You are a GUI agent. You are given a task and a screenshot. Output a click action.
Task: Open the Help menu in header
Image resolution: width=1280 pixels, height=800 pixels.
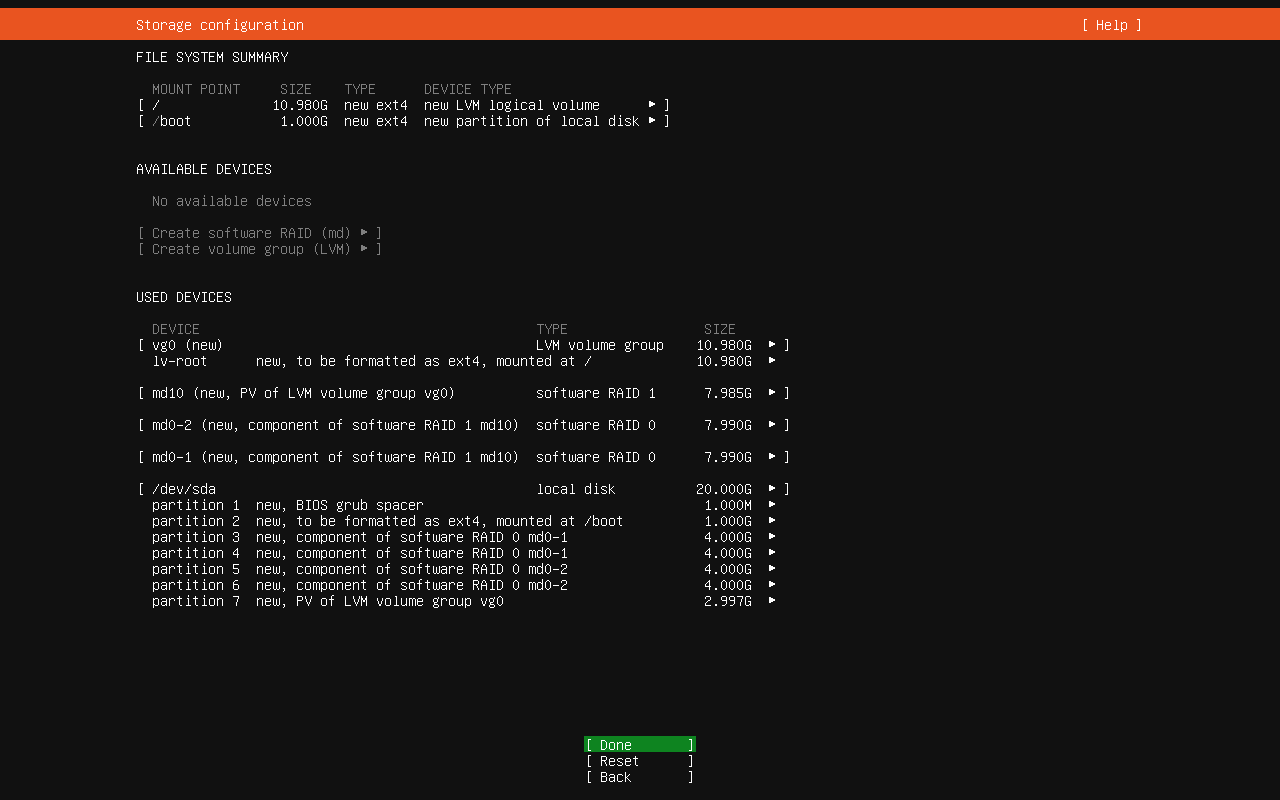coord(1111,25)
